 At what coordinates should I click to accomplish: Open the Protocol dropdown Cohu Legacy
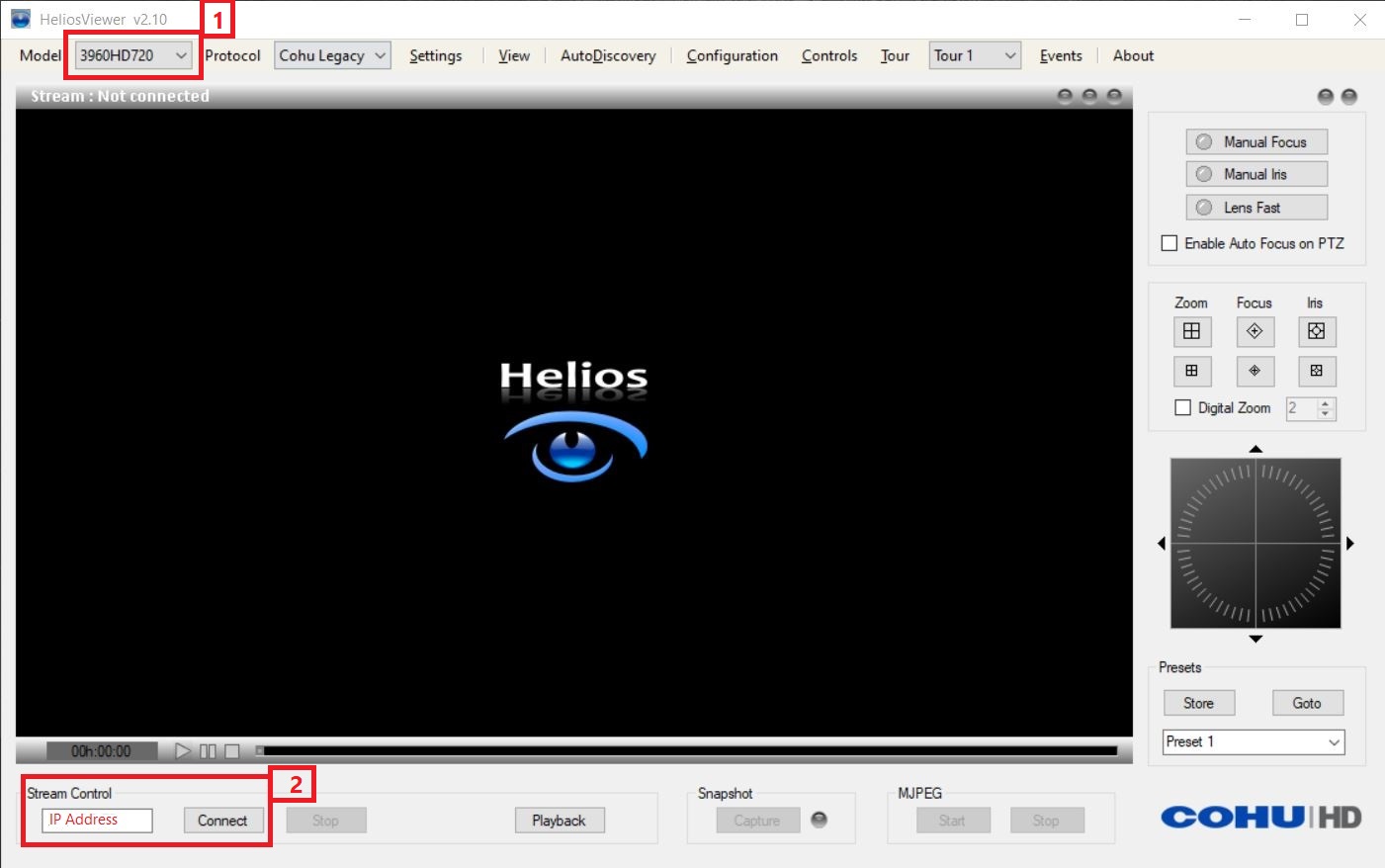[x=332, y=55]
